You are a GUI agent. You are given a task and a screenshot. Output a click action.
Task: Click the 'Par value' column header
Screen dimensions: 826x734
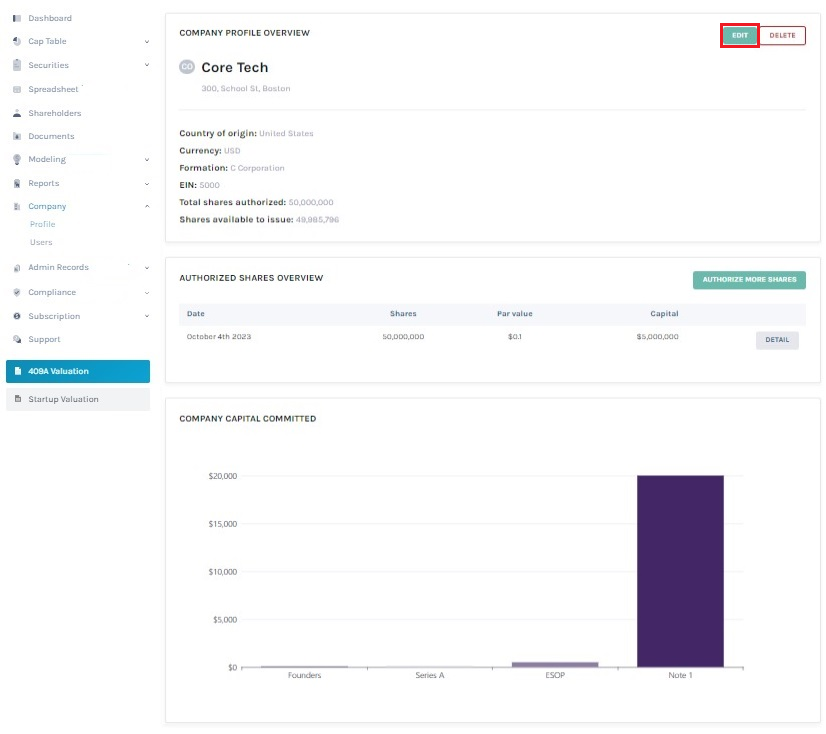click(x=515, y=314)
